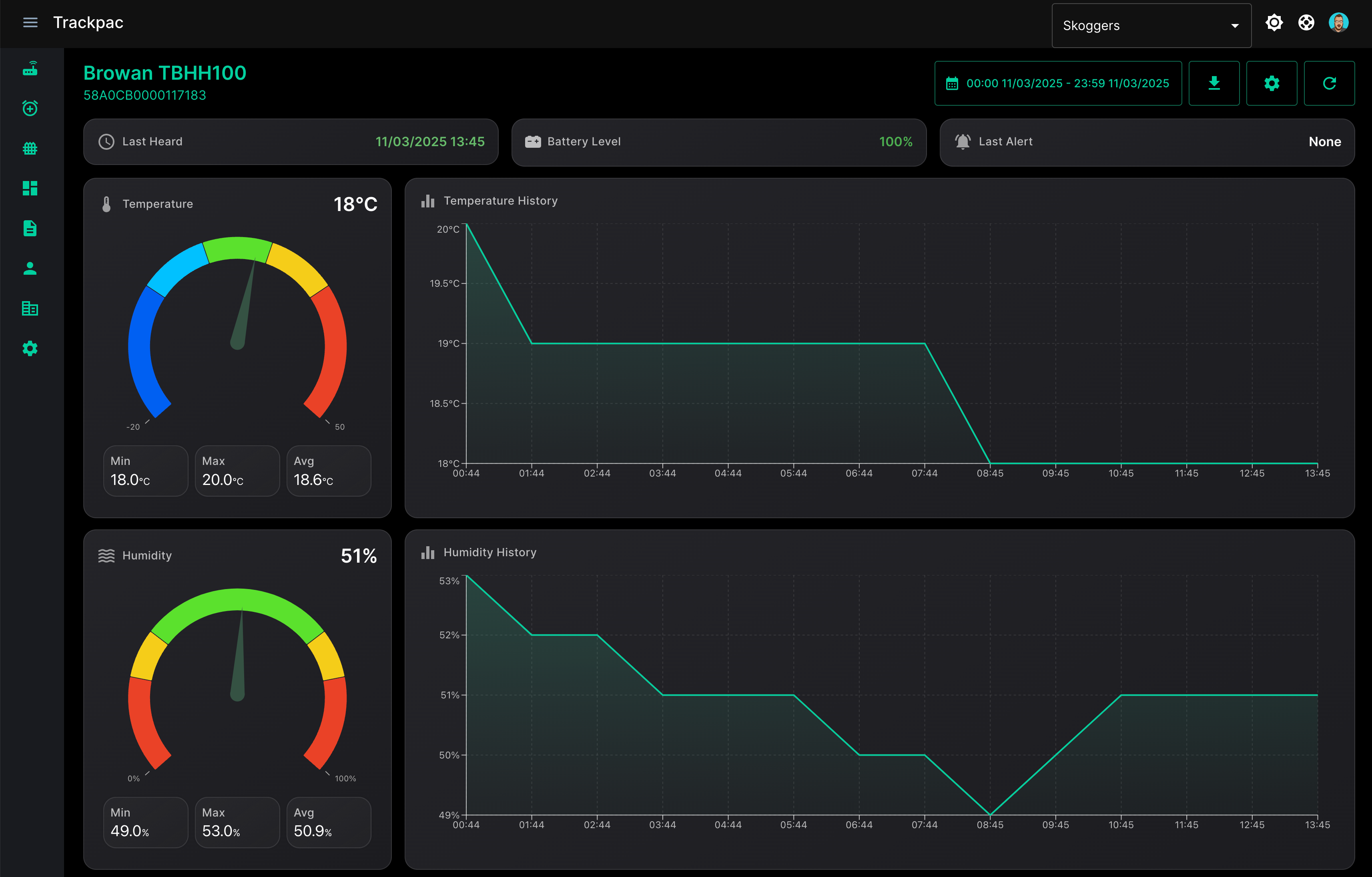Expand the Skoggers organisation dropdown
Screen dimensions: 1372x877
pos(1151,26)
